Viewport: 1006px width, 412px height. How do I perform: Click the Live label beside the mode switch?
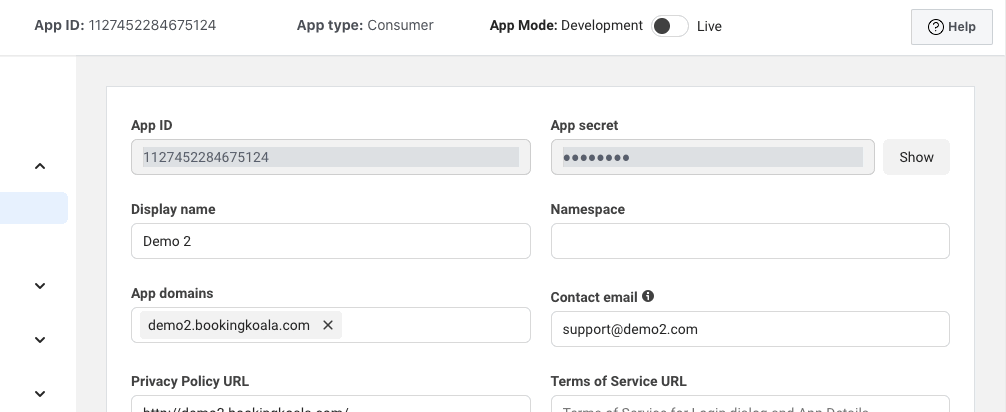coord(709,26)
